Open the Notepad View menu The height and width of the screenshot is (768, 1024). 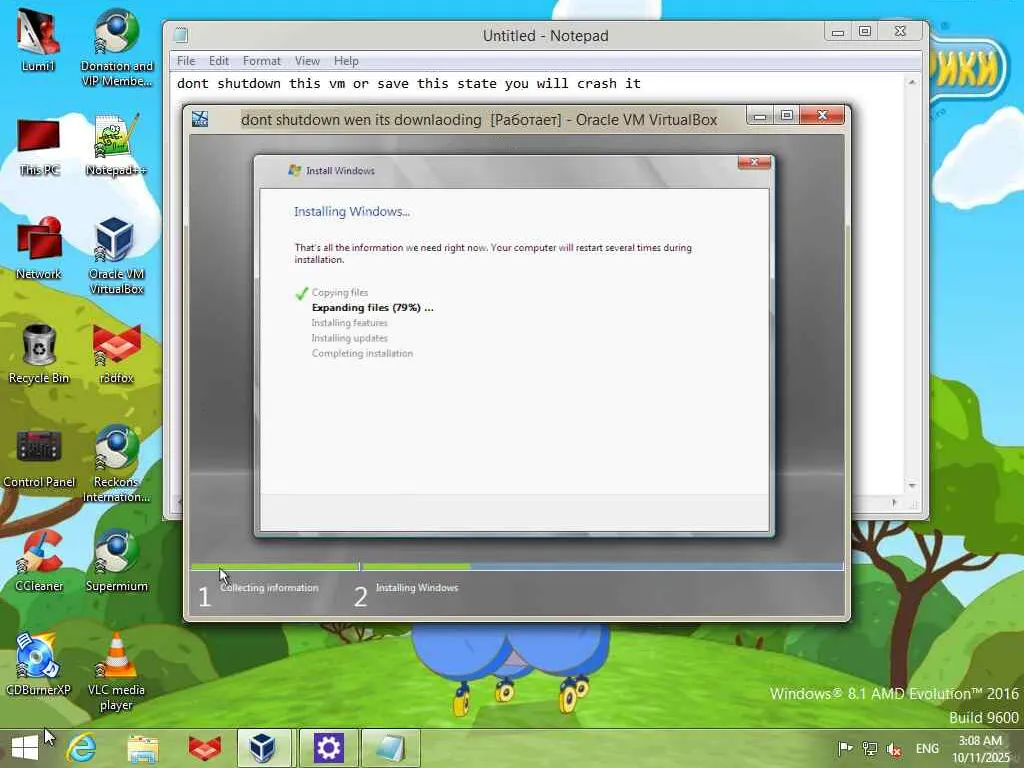pos(307,61)
